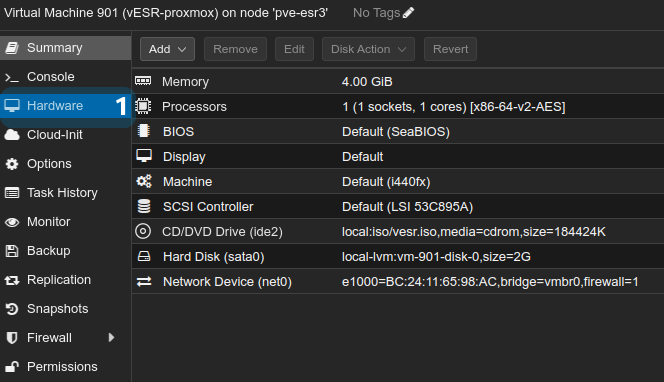Select the Network Device (net0) label
Screen dimensions: 664x382
click(x=227, y=282)
